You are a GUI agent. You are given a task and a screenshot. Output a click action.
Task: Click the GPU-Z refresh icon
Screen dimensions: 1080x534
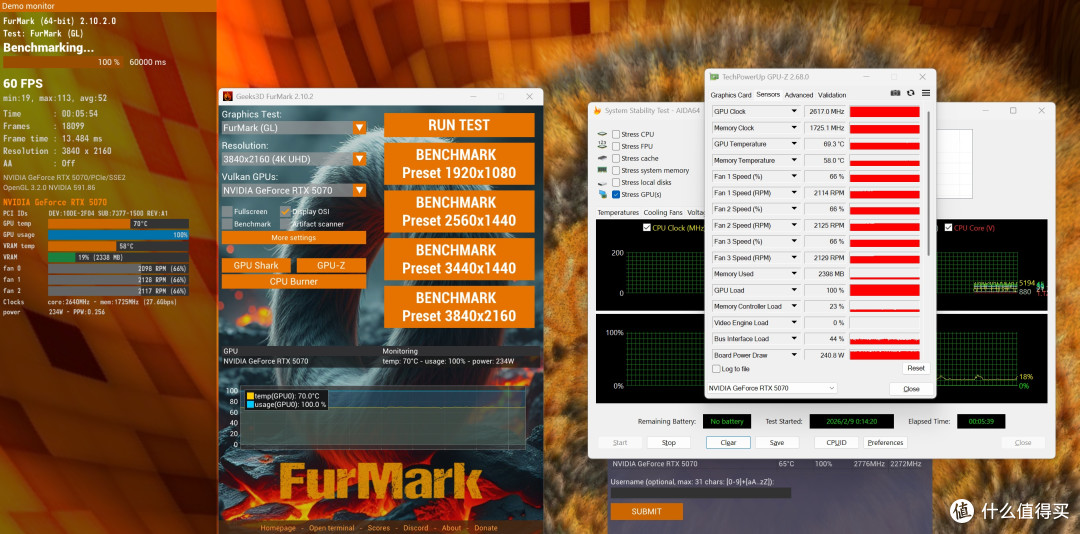pos(911,93)
